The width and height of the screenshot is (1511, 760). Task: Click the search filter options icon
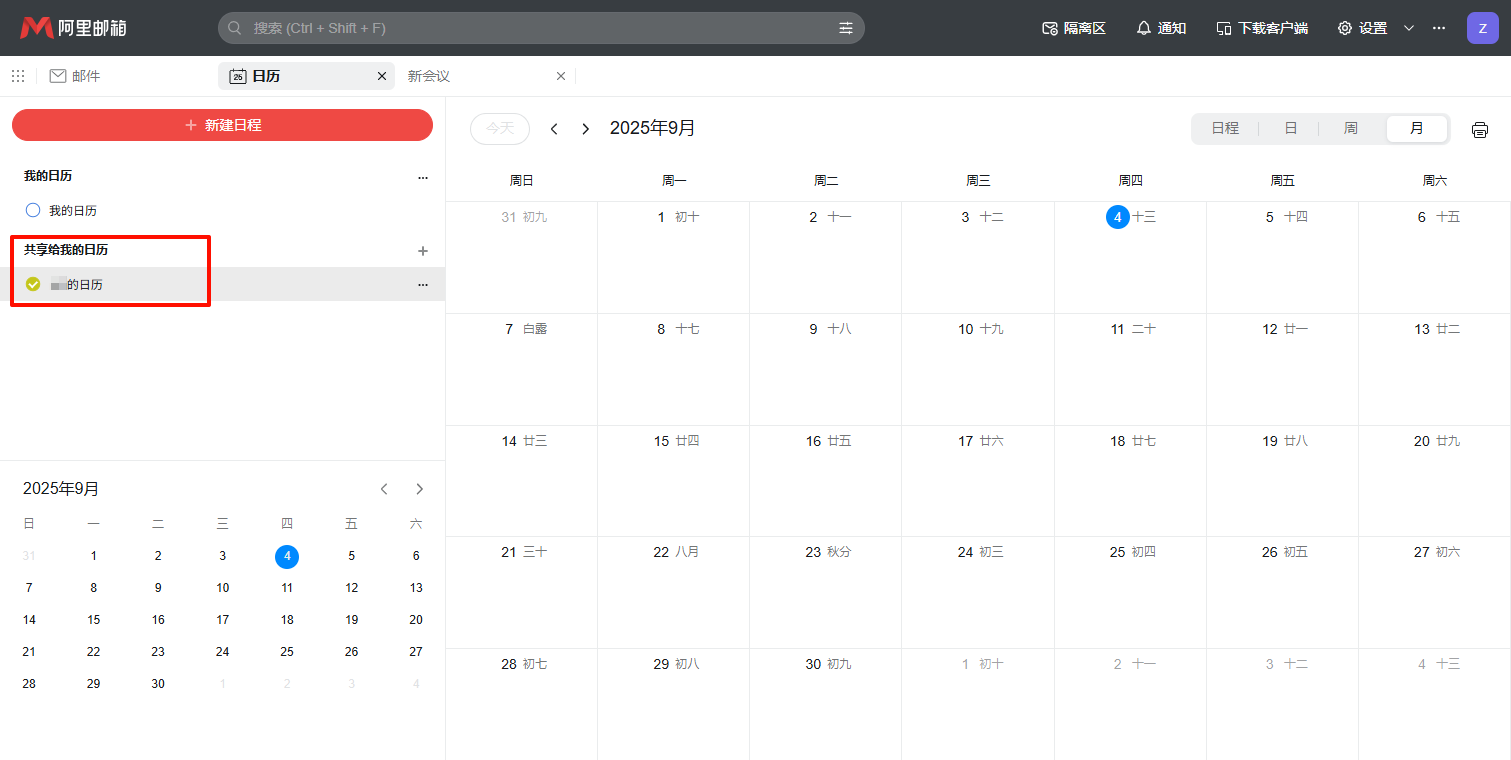click(x=846, y=28)
